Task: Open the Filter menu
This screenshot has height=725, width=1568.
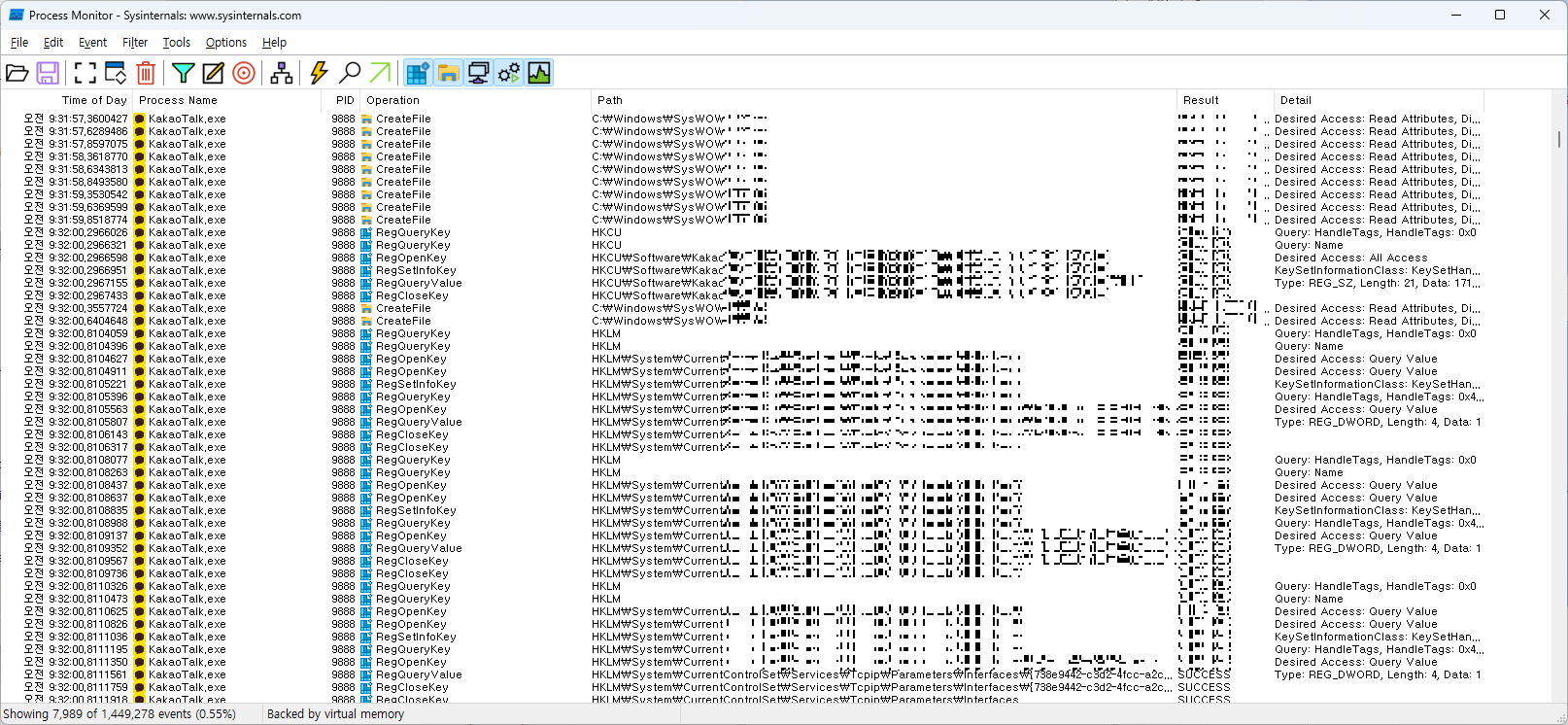Action: (135, 43)
